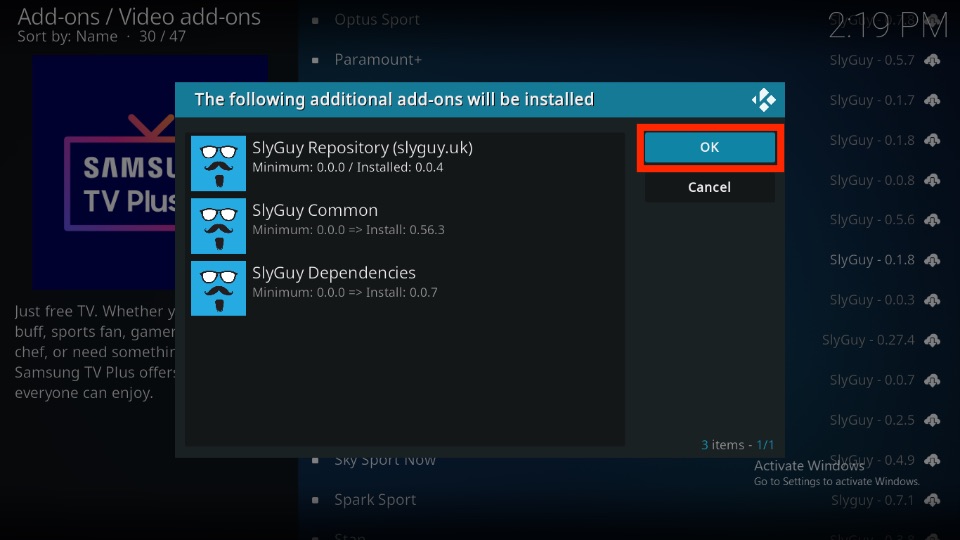Click download cloud icon beside Slyguy - 0.7.1
This screenshot has width=960, height=540.
coord(932,500)
